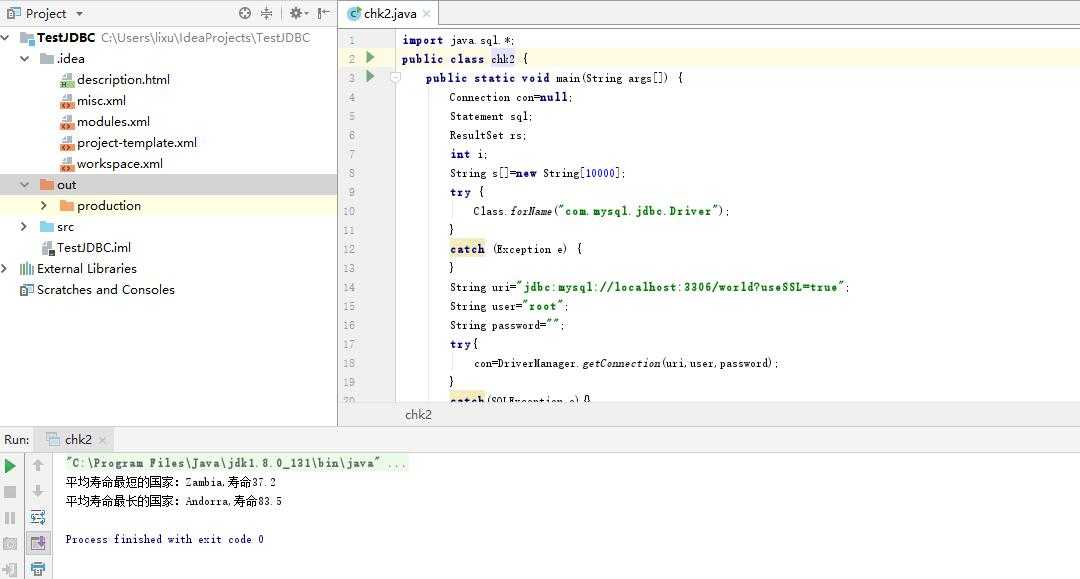Image resolution: width=1080 pixels, height=579 pixels.
Task: Toggle soft-wrap in Run console
Action: 38,518
